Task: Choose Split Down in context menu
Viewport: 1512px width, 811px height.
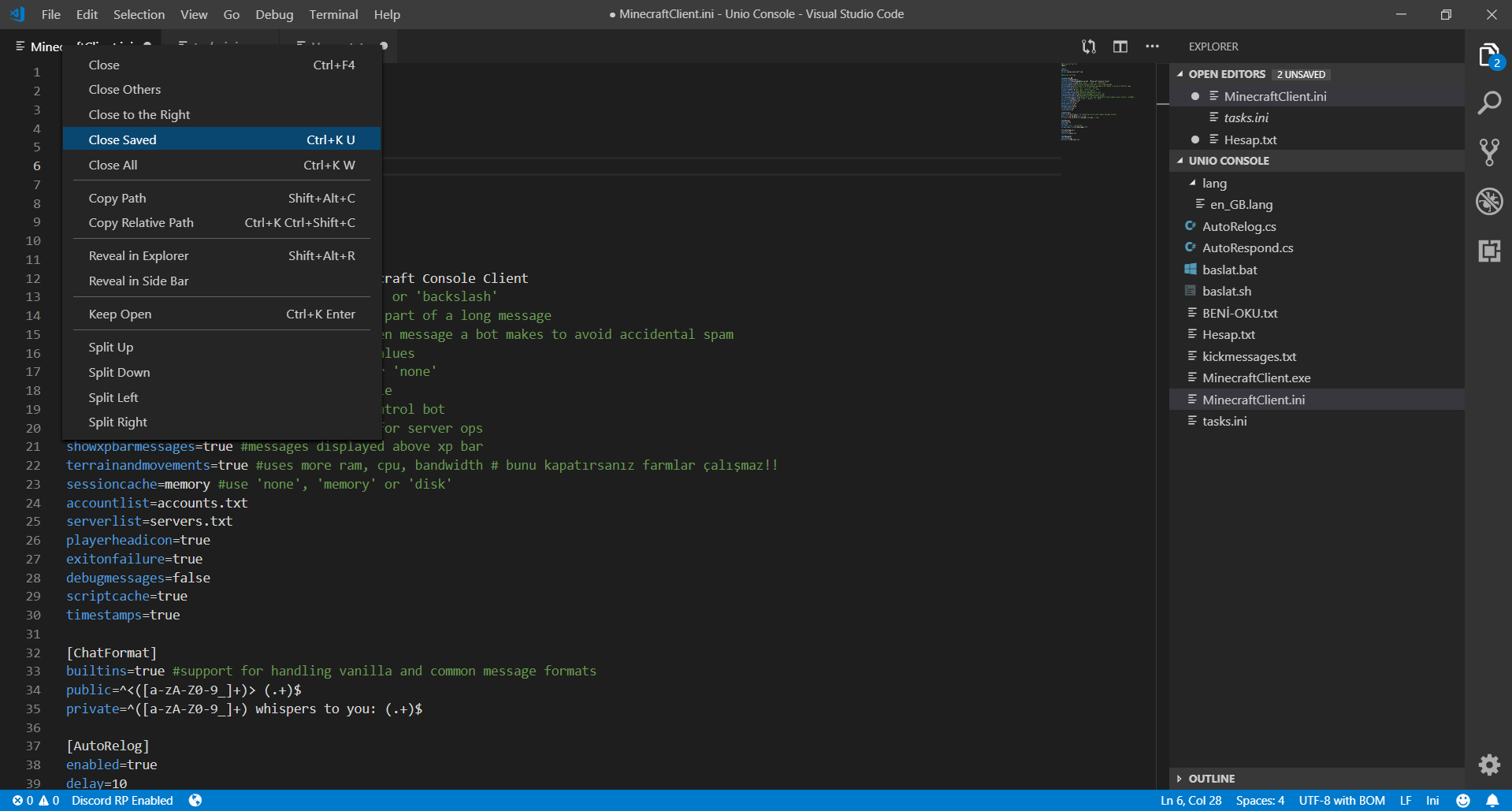Action: click(x=221, y=373)
